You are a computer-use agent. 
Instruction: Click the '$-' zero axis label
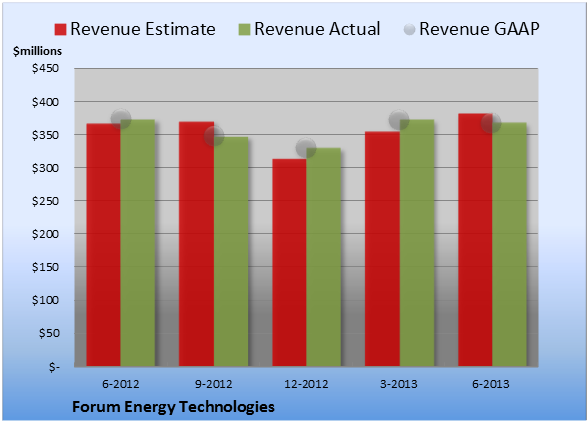point(54,366)
